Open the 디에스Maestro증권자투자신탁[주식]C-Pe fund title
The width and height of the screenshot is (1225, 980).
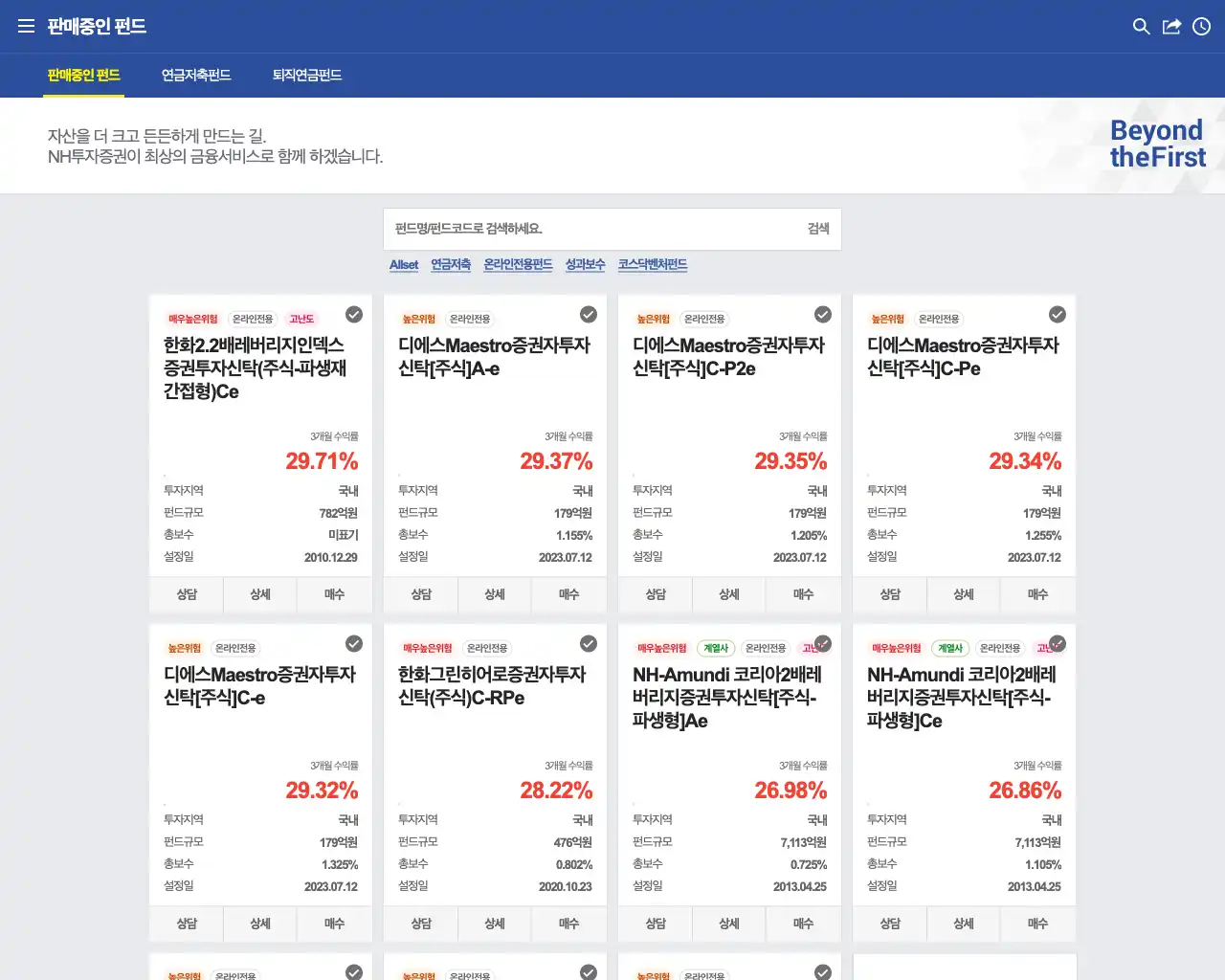(963, 357)
